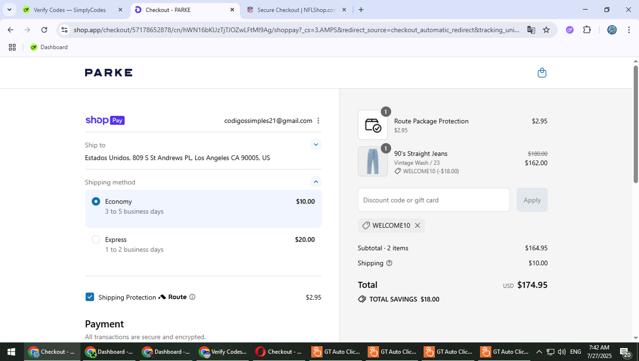Open the Chrome profile avatar
Screen dimensions: 639x361
point(612,30)
